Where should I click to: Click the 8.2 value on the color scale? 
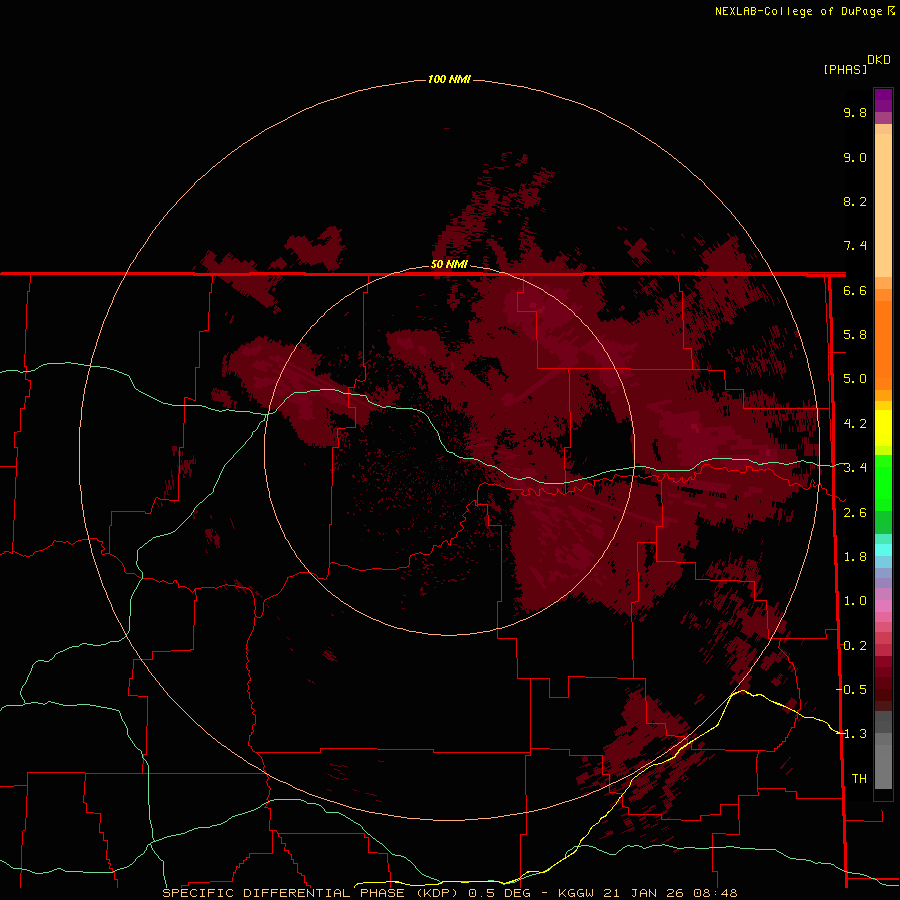855,201
